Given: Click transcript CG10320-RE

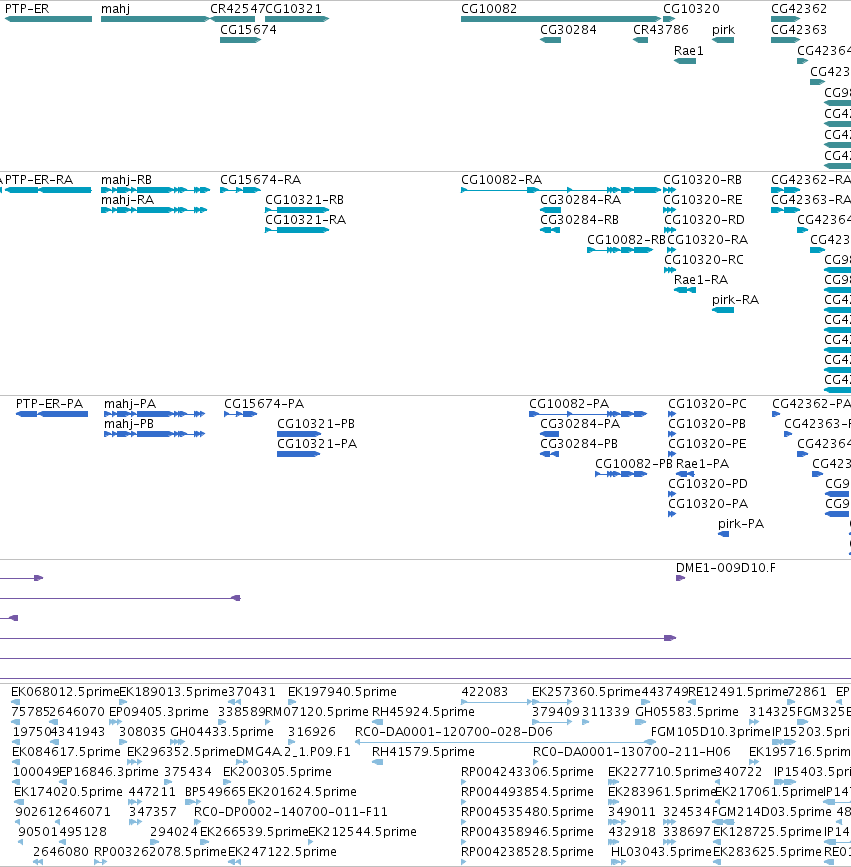Looking at the screenshot, I should [x=702, y=200].
